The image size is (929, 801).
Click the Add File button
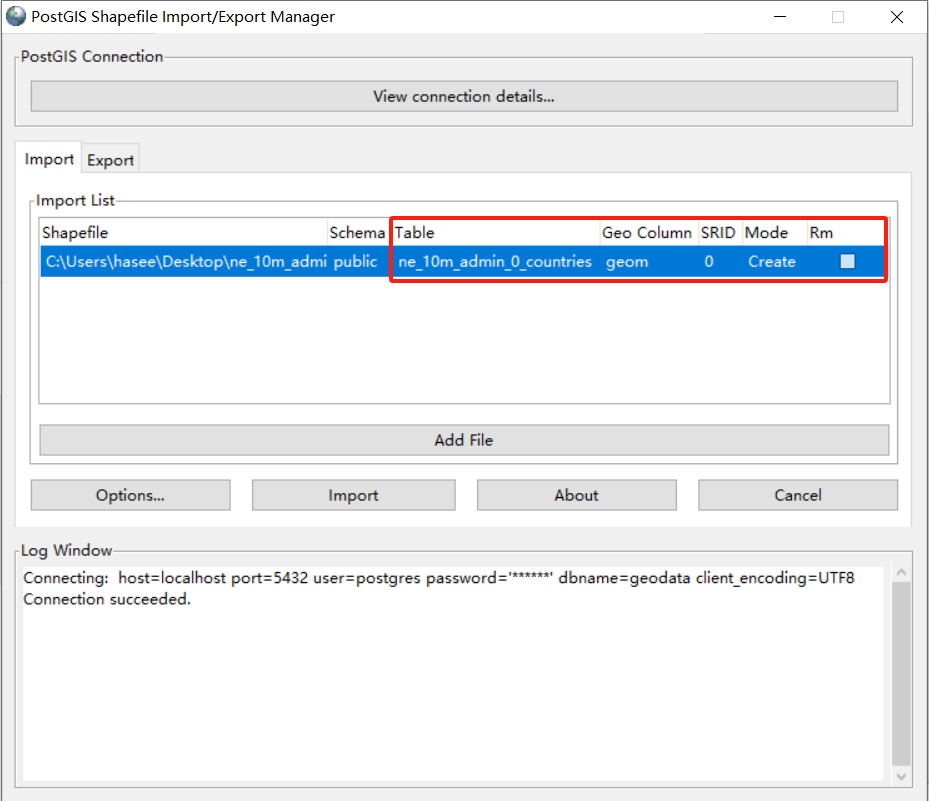[464, 440]
